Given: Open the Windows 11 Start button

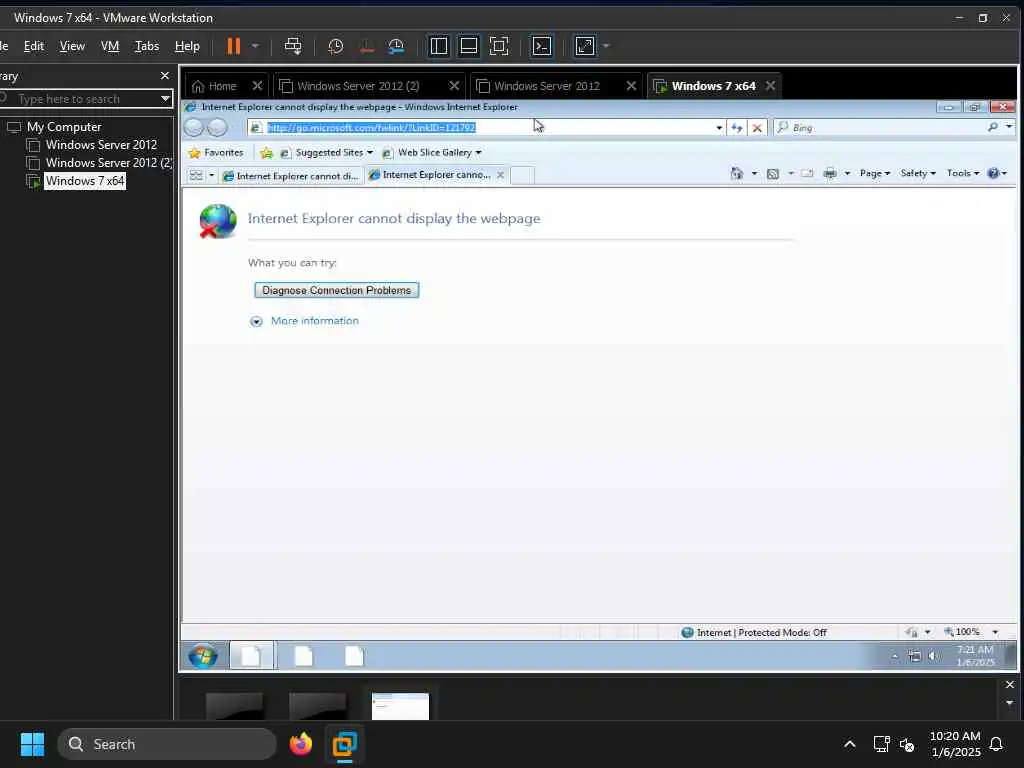Looking at the screenshot, I should pyautogui.click(x=32, y=744).
